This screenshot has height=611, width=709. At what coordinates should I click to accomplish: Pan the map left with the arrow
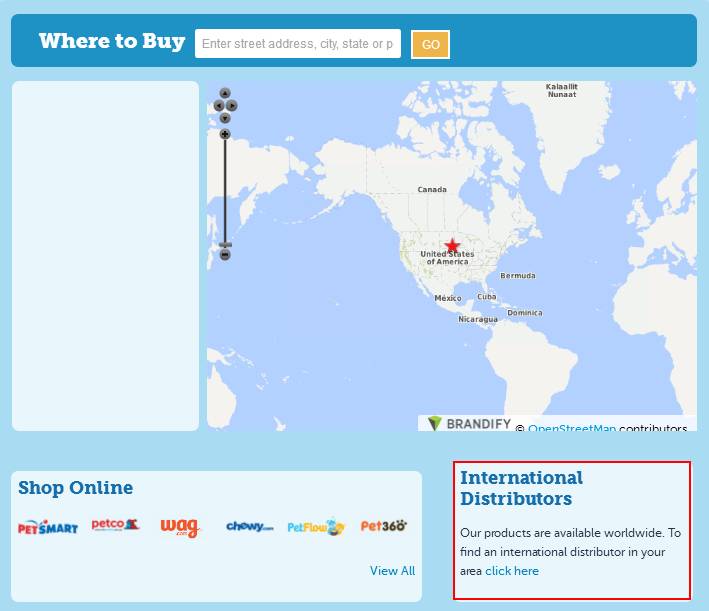[x=218, y=105]
